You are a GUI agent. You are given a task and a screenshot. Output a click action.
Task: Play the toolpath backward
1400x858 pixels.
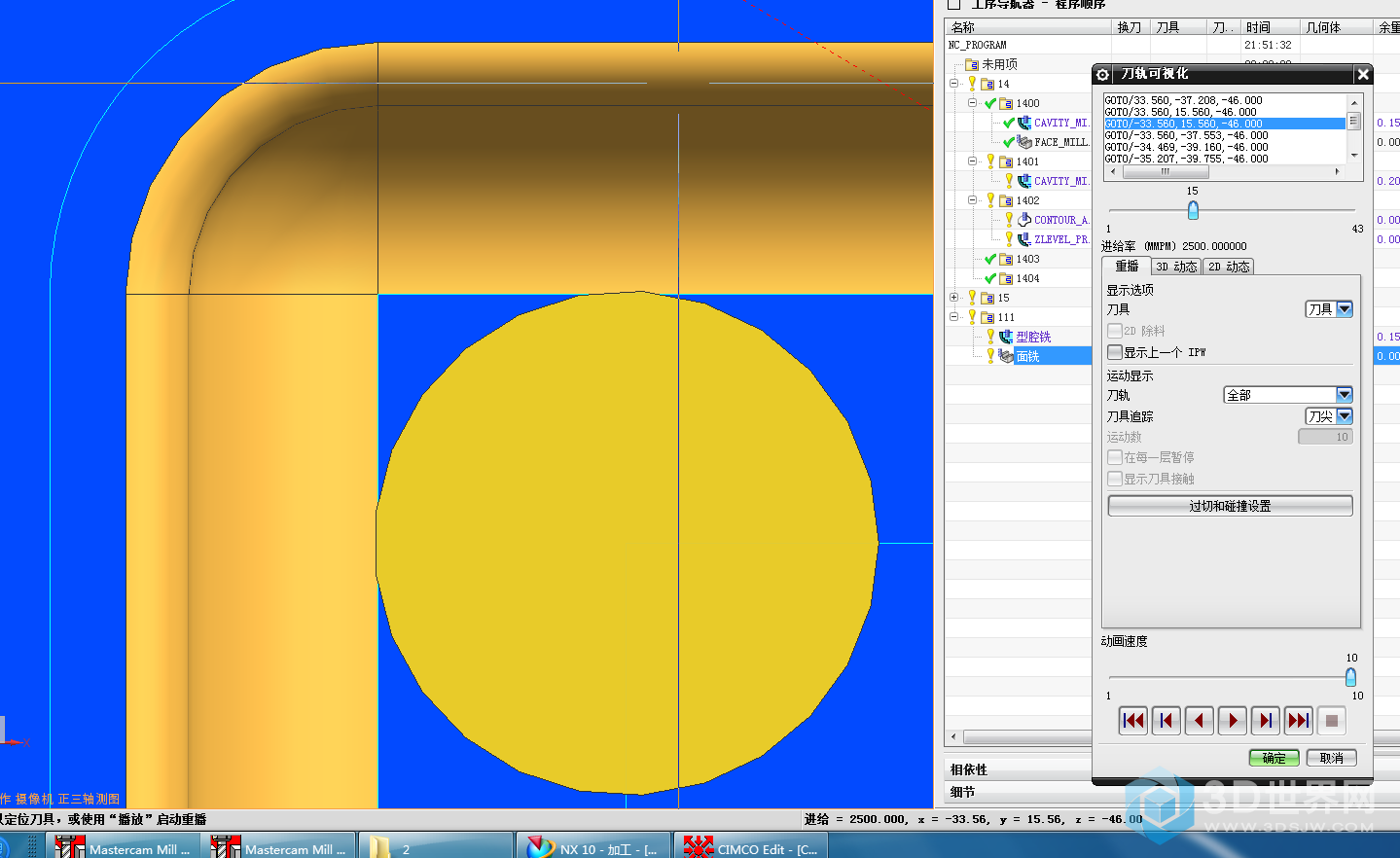[x=1200, y=721]
